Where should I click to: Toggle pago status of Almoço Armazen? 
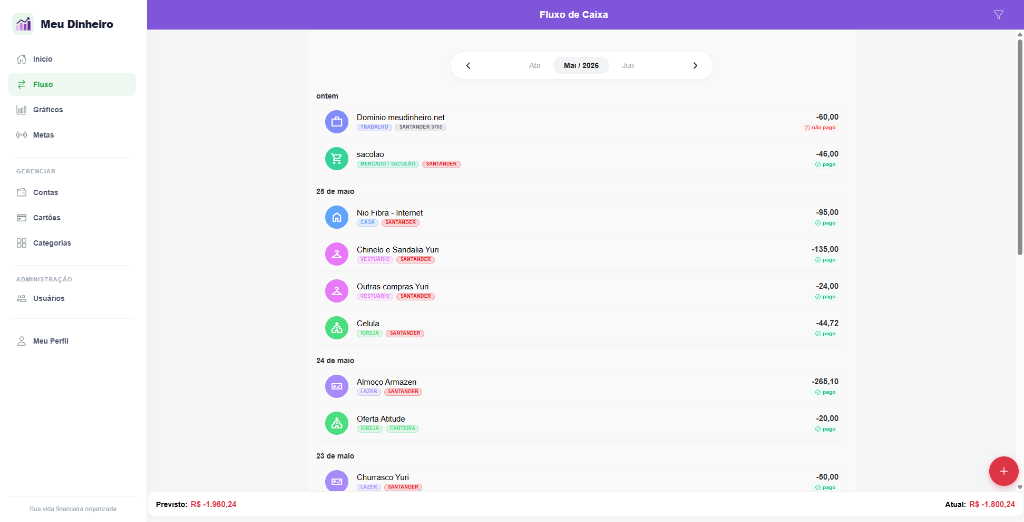coord(825,393)
